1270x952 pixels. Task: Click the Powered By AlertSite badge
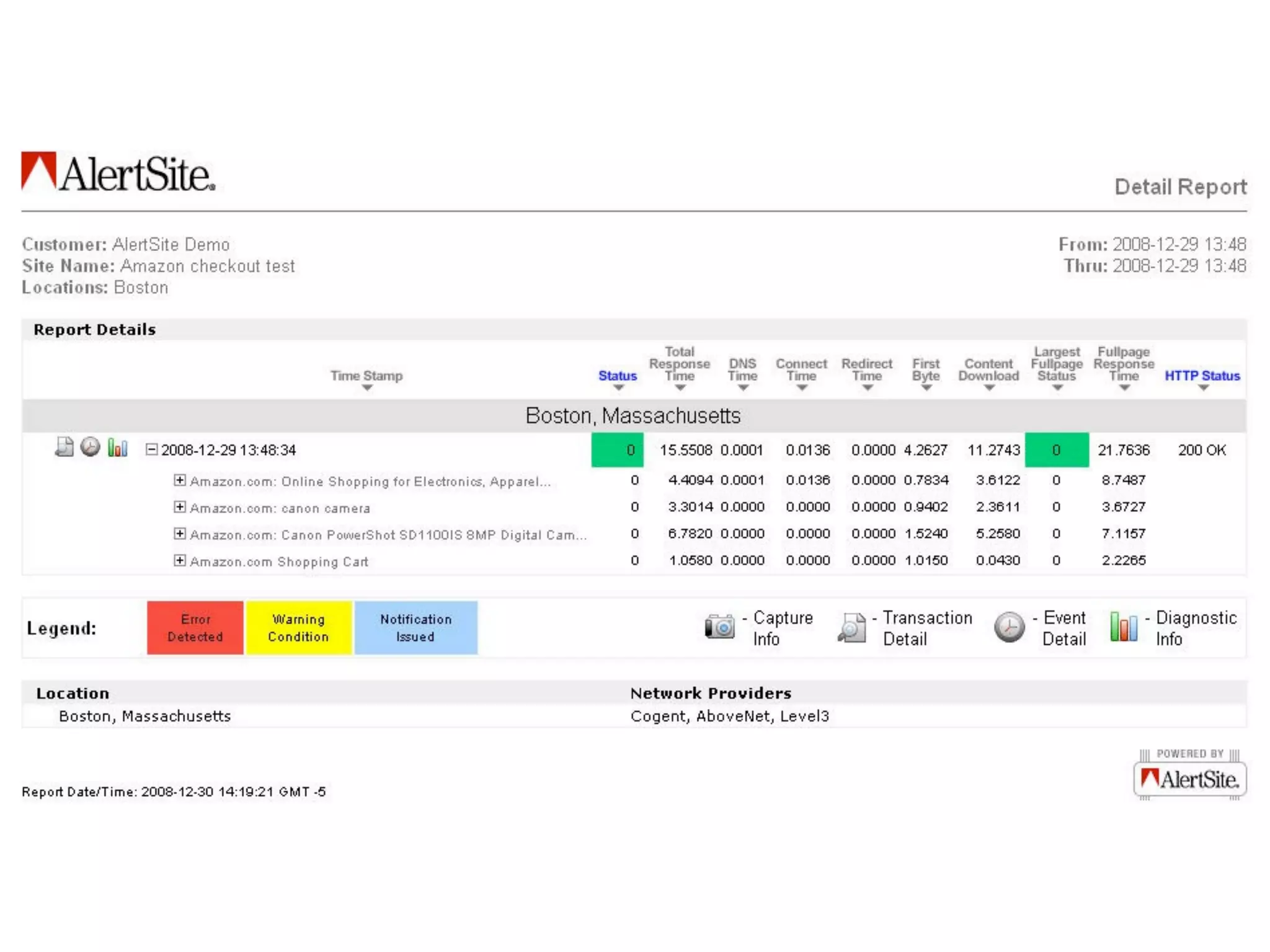click(x=1189, y=777)
